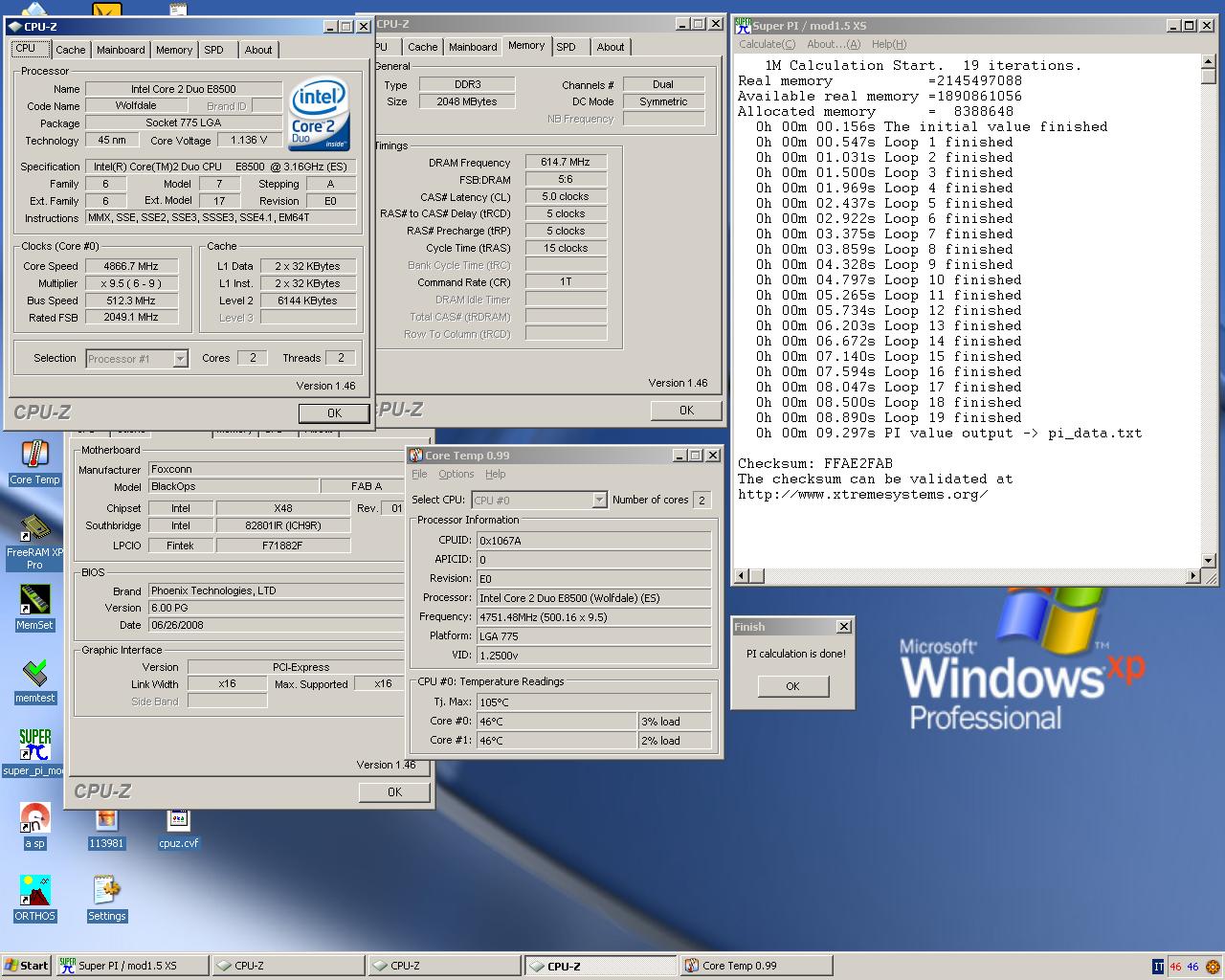Image resolution: width=1225 pixels, height=980 pixels.
Task: Click the Super PI title bar icon
Action: [x=743, y=26]
